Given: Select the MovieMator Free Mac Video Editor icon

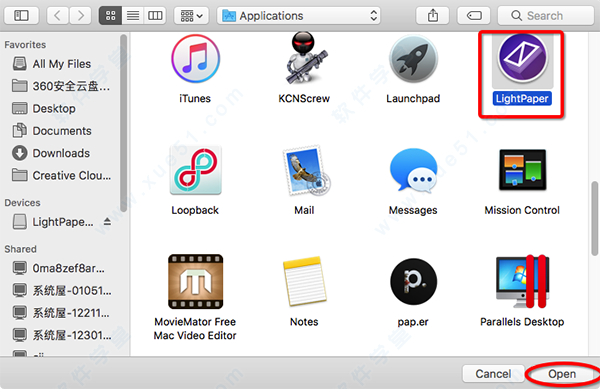Looking at the screenshot, I should (x=196, y=282).
